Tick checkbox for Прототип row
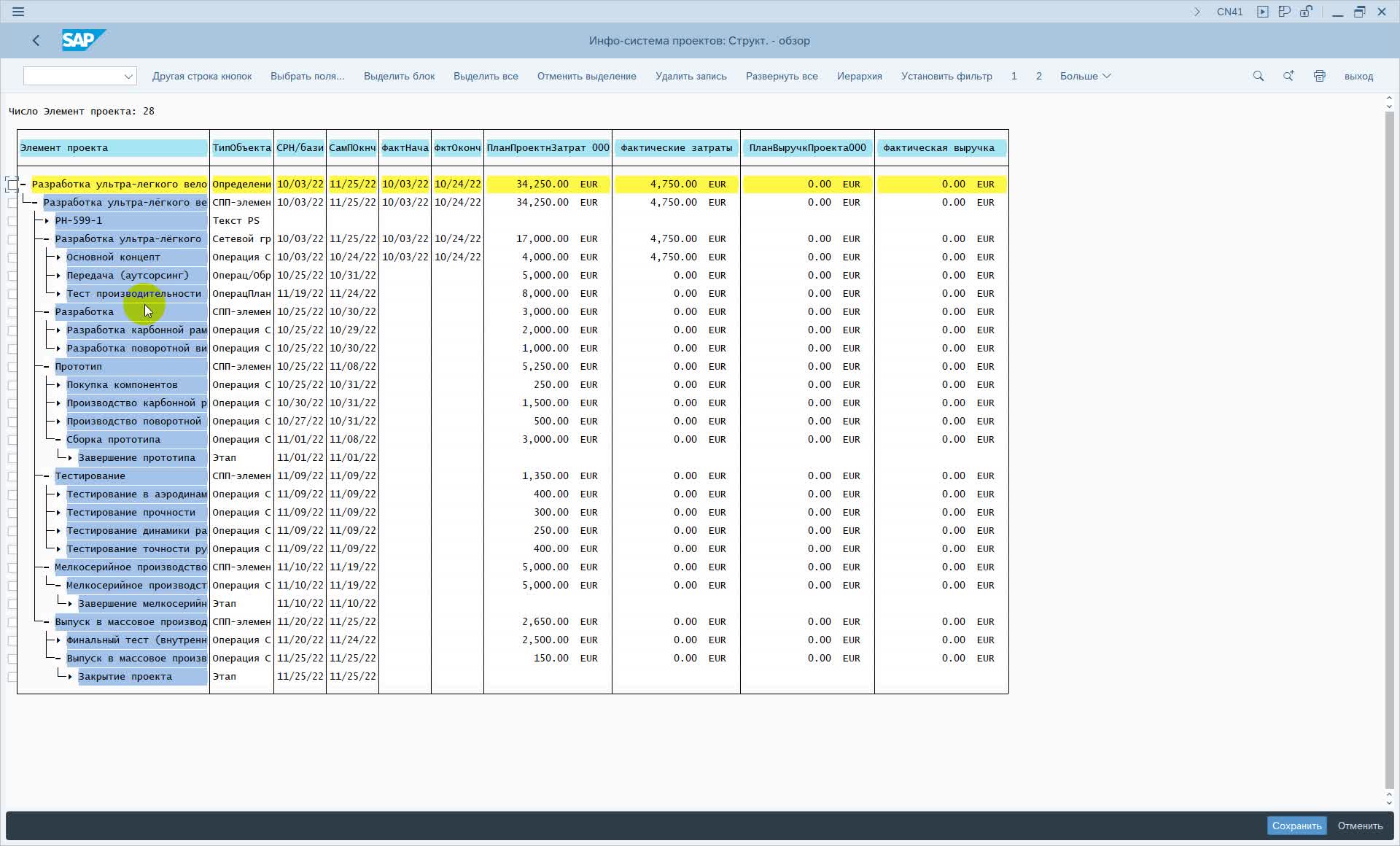The height and width of the screenshot is (846, 1400). click(x=12, y=367)
